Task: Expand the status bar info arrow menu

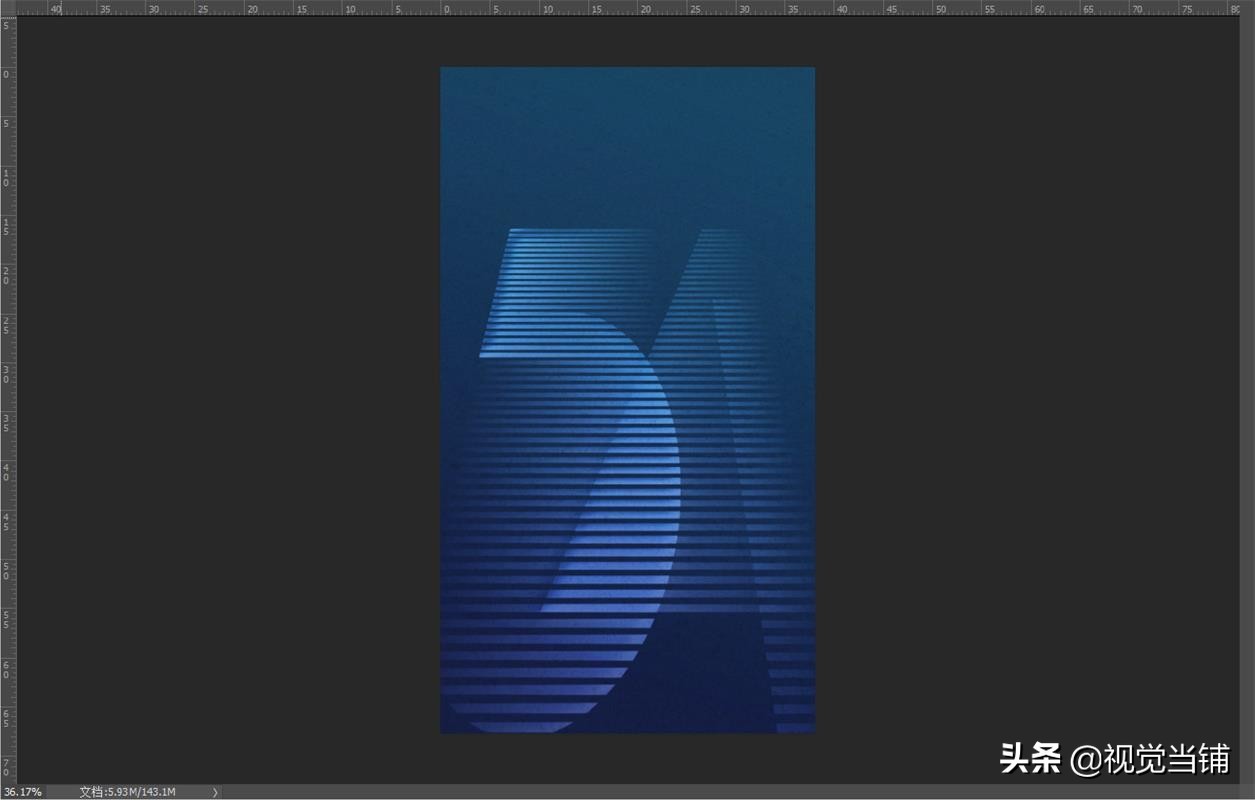Action: click(x=215, y=792)
